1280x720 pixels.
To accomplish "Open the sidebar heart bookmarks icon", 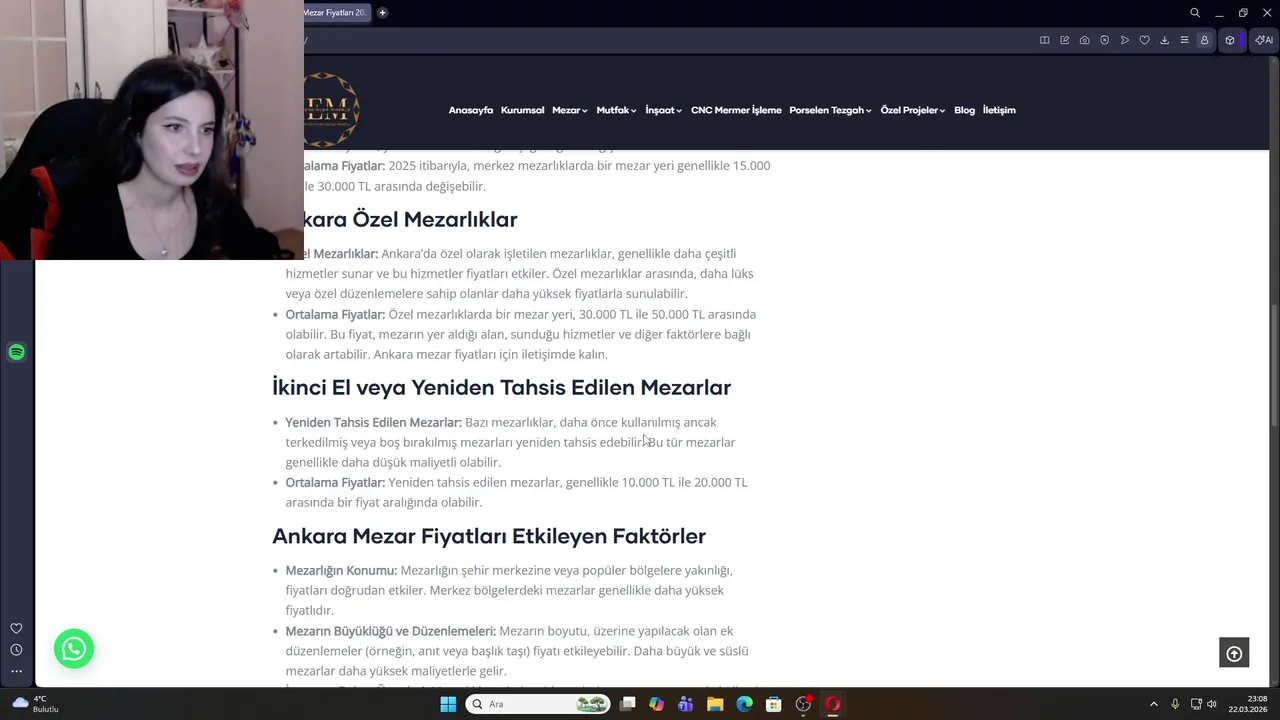I will (x=16, y=629).
